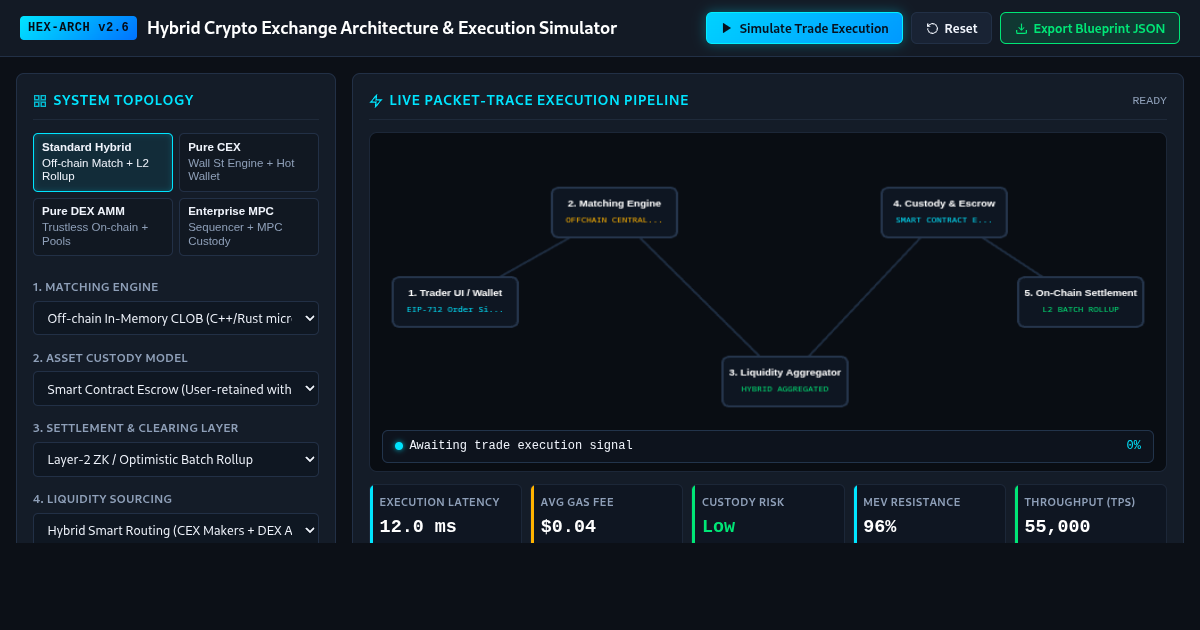Click the Reset circular arrow icon

click(x=932, y=28)
